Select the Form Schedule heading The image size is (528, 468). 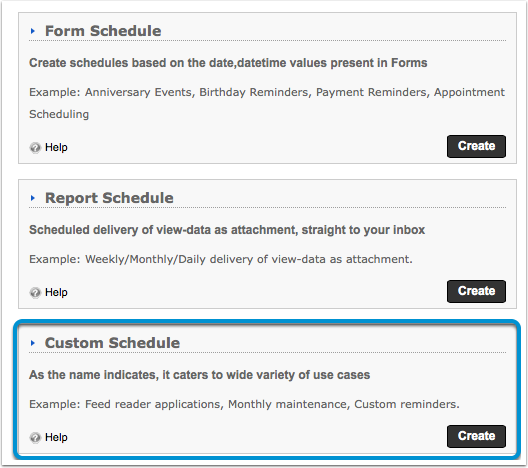click(x=103, y=31)
